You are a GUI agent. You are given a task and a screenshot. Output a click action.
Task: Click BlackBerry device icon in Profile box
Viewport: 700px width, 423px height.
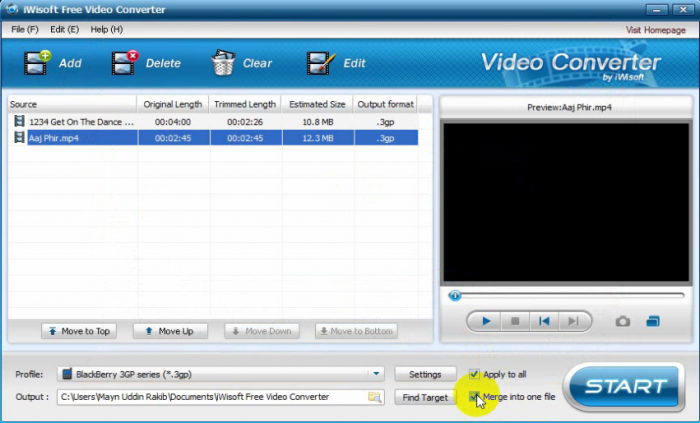pyautogui.click(x=67, y=374)
